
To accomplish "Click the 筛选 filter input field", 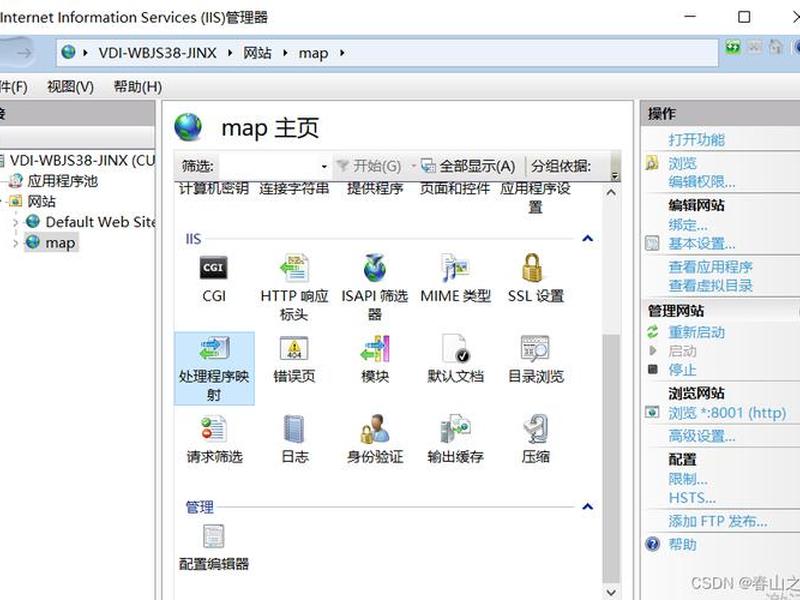I will (x=268, y=166).
